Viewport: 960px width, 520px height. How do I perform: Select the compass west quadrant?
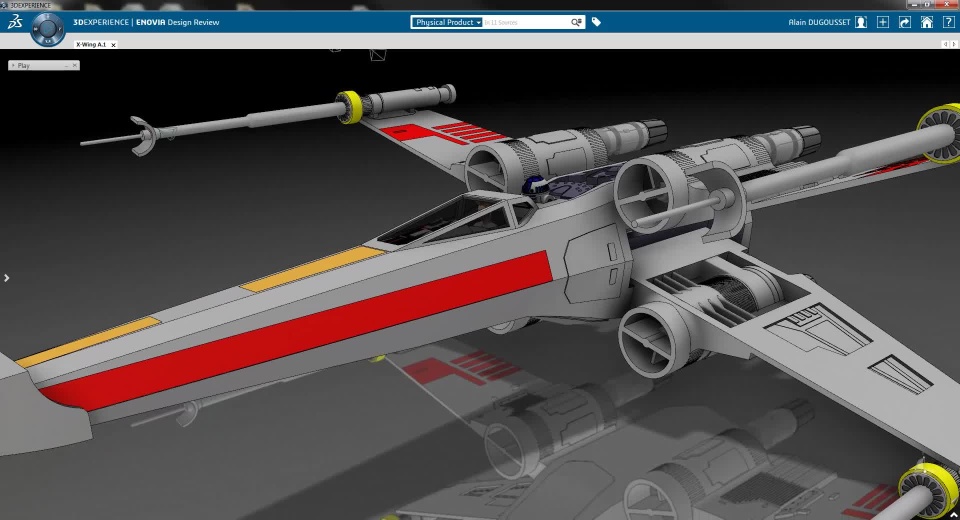36,29
